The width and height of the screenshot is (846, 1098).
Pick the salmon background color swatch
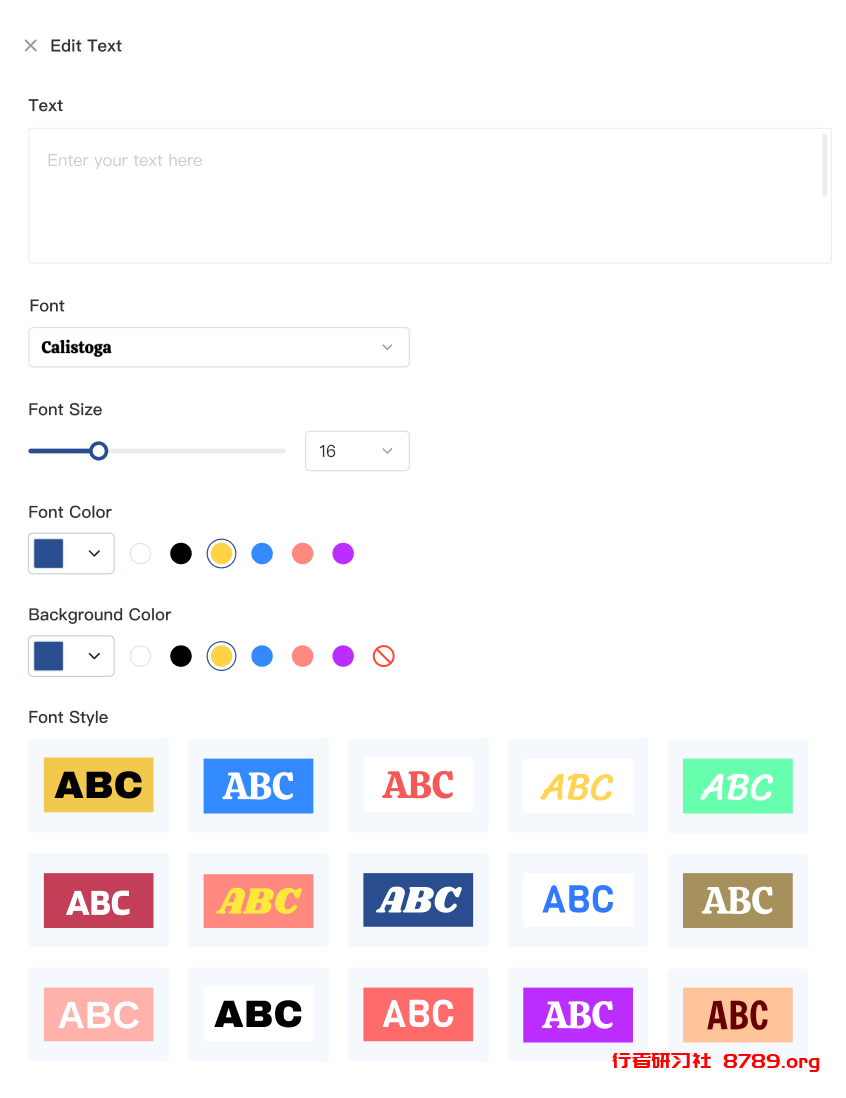pyautogui.click(x=303, y=656)
